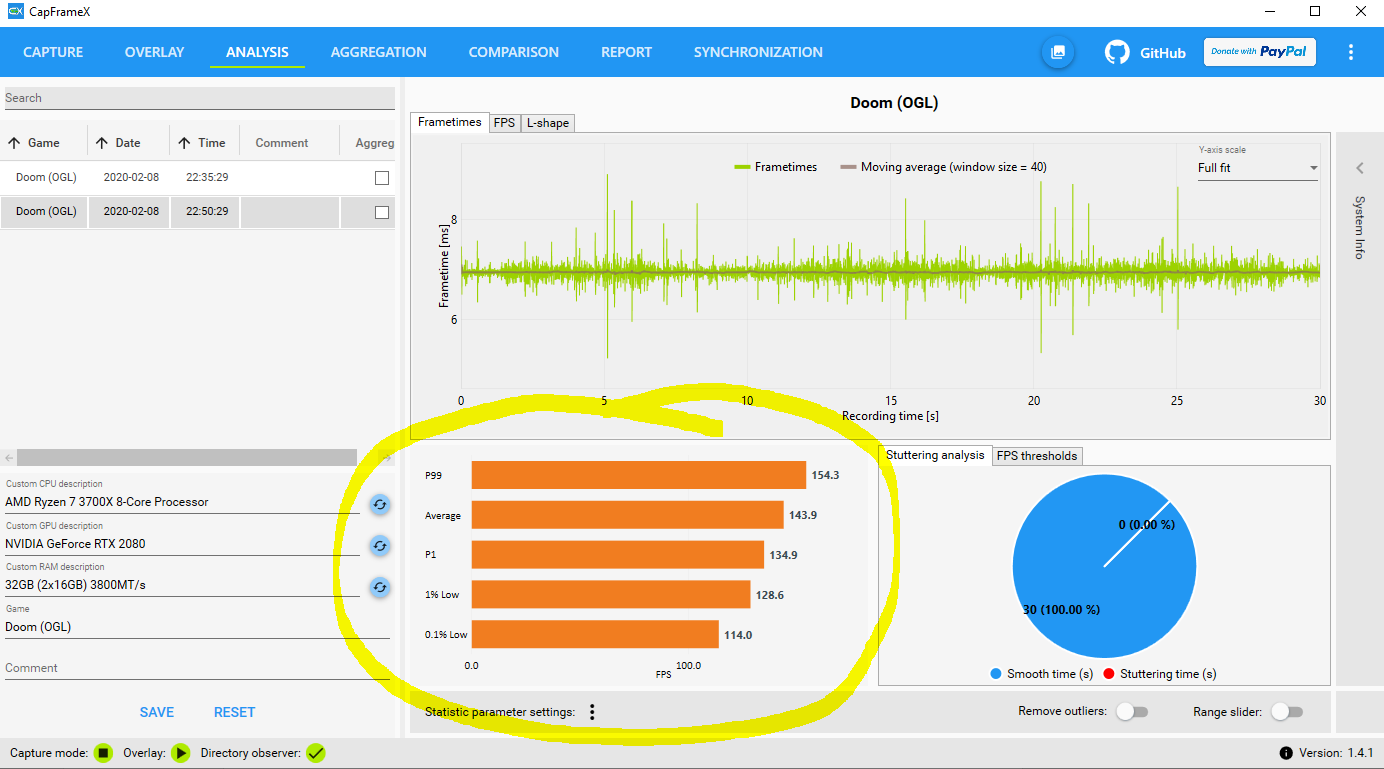Screen dimensions: 1384x769
Task: Switch to the CAPTURE tab
Action: tap(53, 52)
